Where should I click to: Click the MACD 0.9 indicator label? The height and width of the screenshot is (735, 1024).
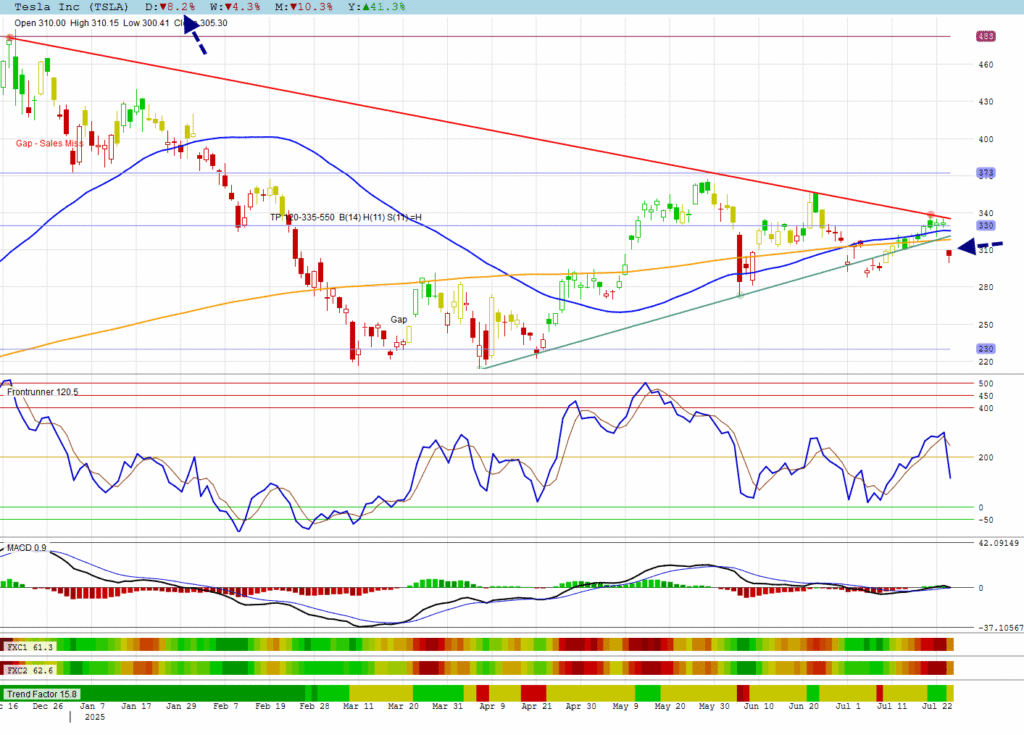click(27, 547)
